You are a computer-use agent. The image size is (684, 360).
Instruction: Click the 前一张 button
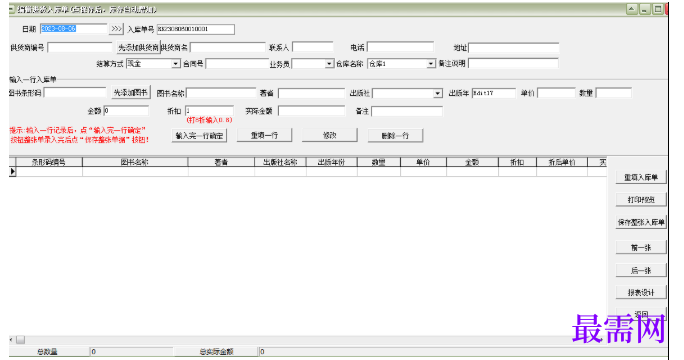[x=641, y=247]
